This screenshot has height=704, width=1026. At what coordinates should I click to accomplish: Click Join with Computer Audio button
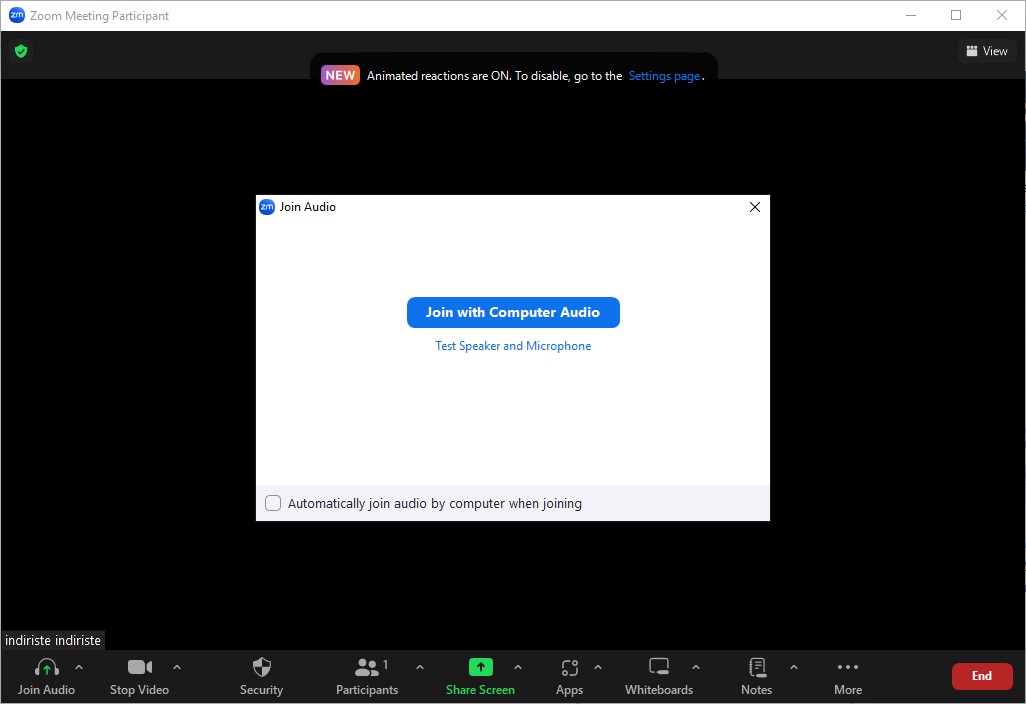[x=513, y=313]
